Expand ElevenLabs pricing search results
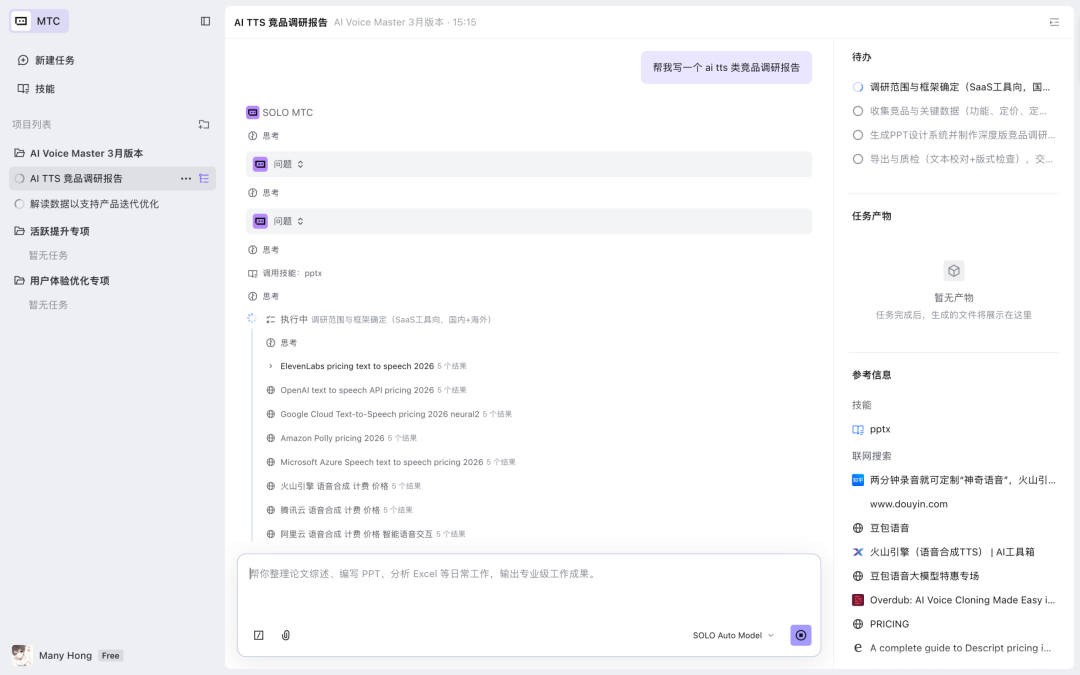 tap(270, 366)
